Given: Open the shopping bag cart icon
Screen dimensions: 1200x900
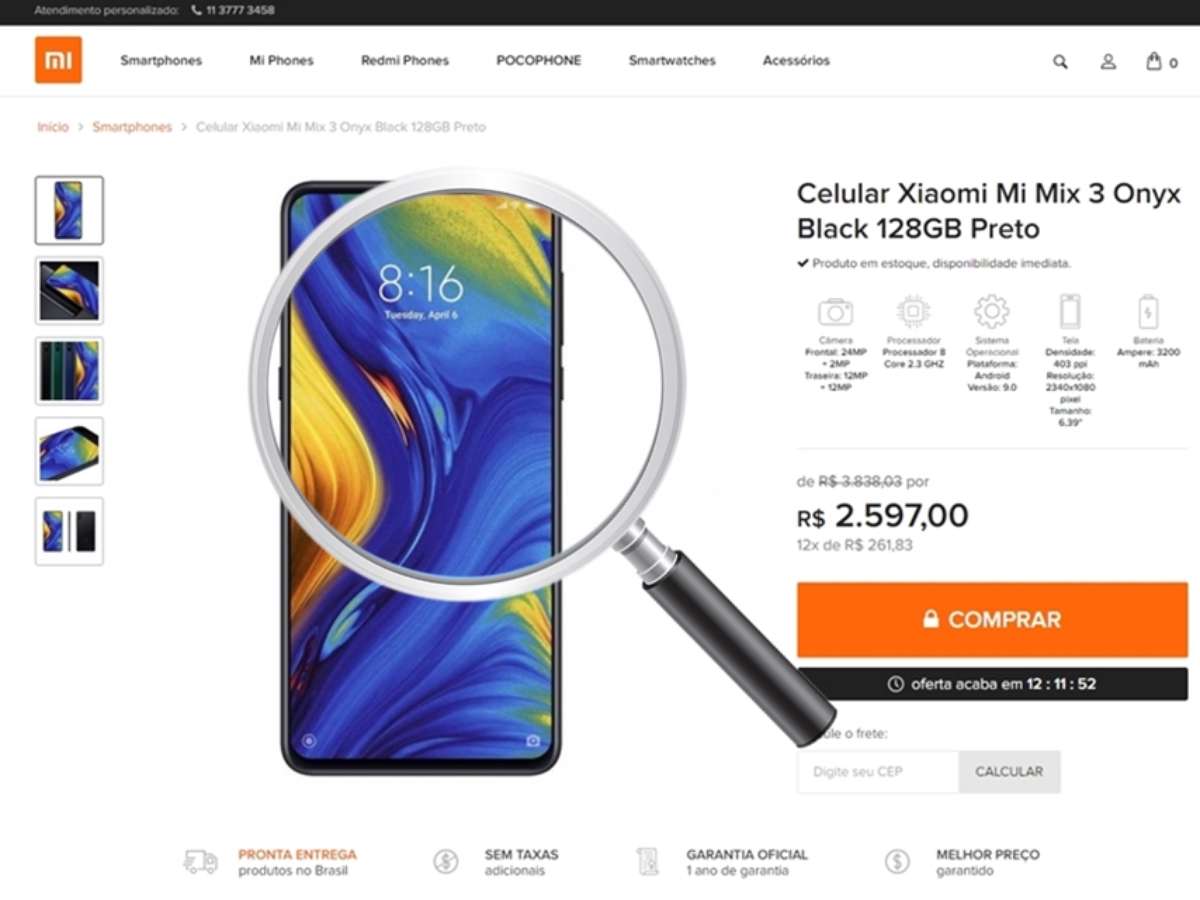Looking at the screenshot, I should 1153,61.
